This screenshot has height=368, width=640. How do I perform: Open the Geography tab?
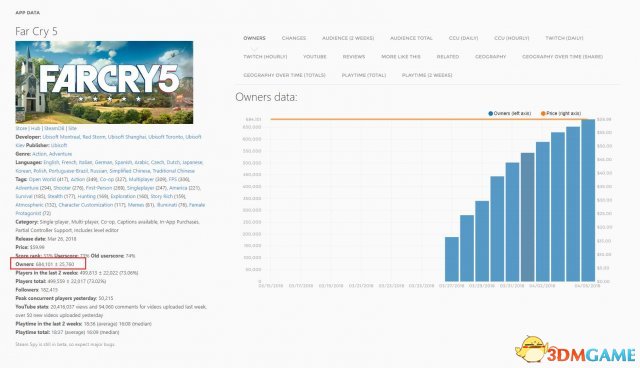[x=491, y=57]
